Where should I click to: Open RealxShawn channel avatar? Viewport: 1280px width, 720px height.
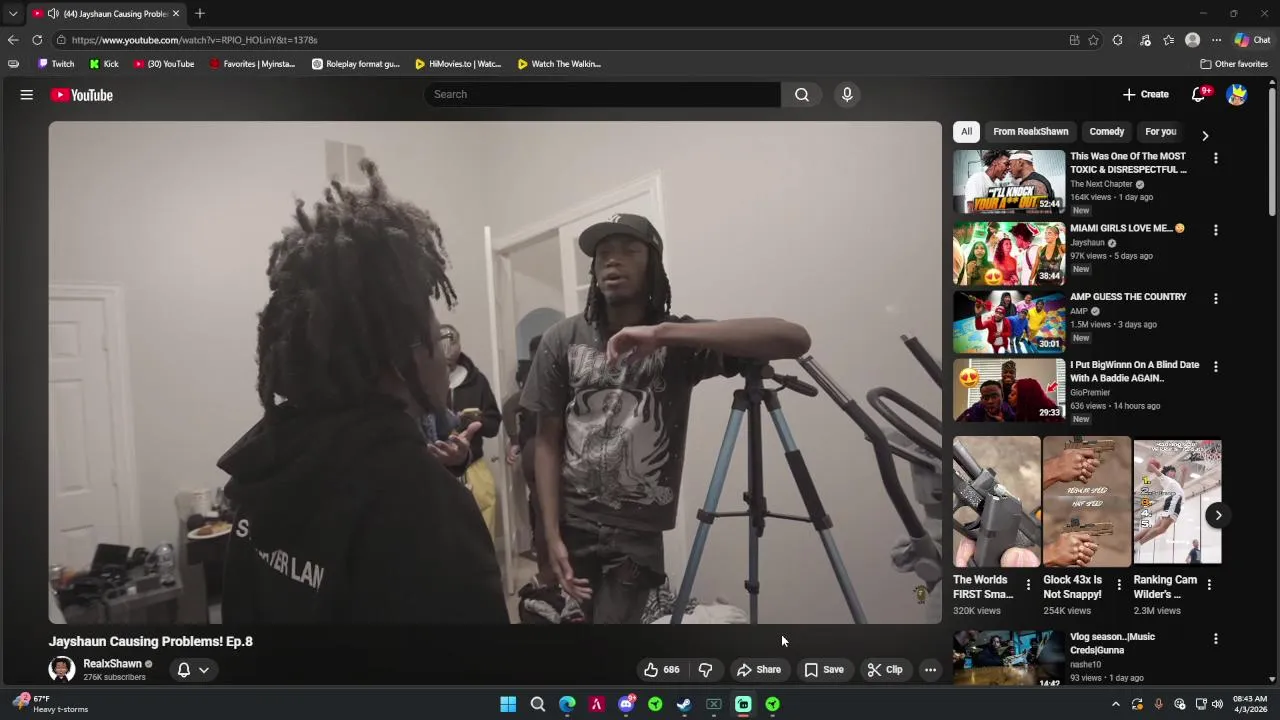[62, 669]
